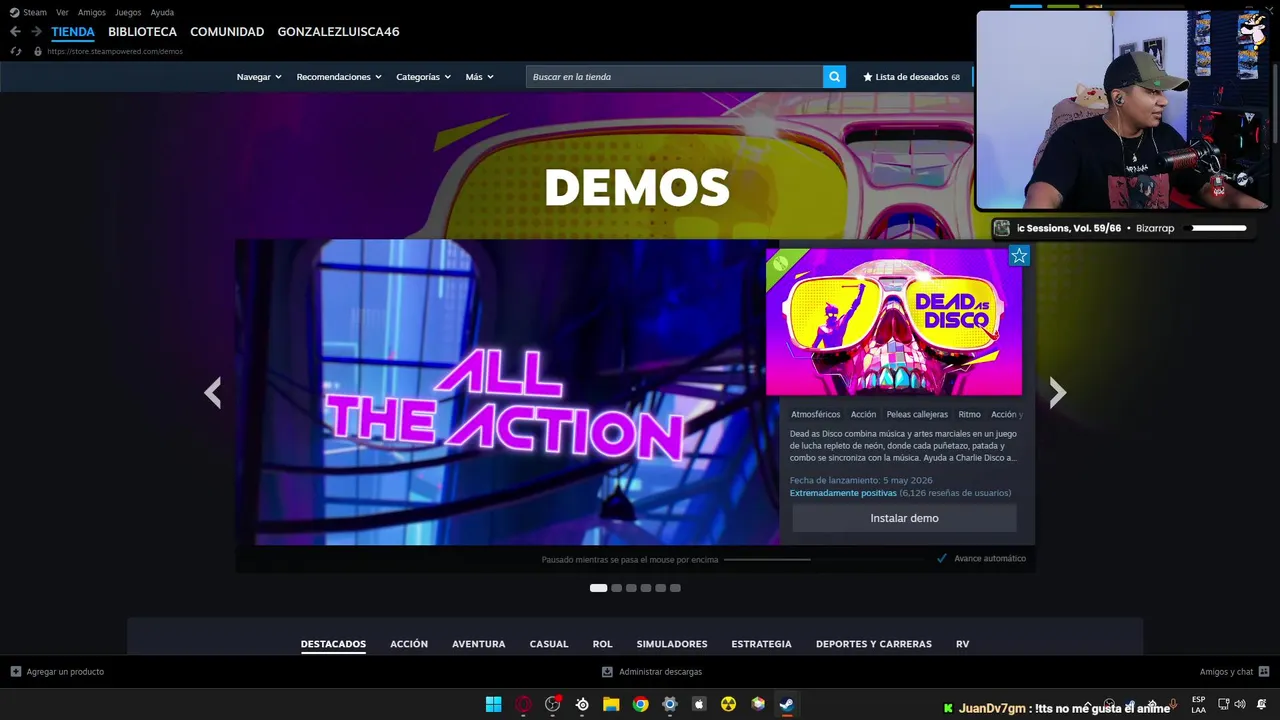Expand the Navegar dropdown
The height and width of the screenshot is (720, 1280).
click(x=259, y=77)
